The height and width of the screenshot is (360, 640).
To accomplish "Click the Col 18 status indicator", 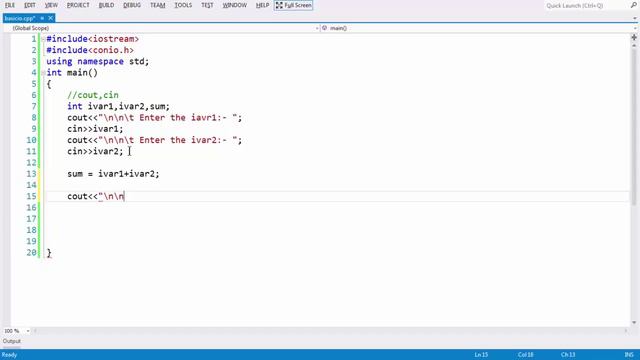I will (525, 355).
